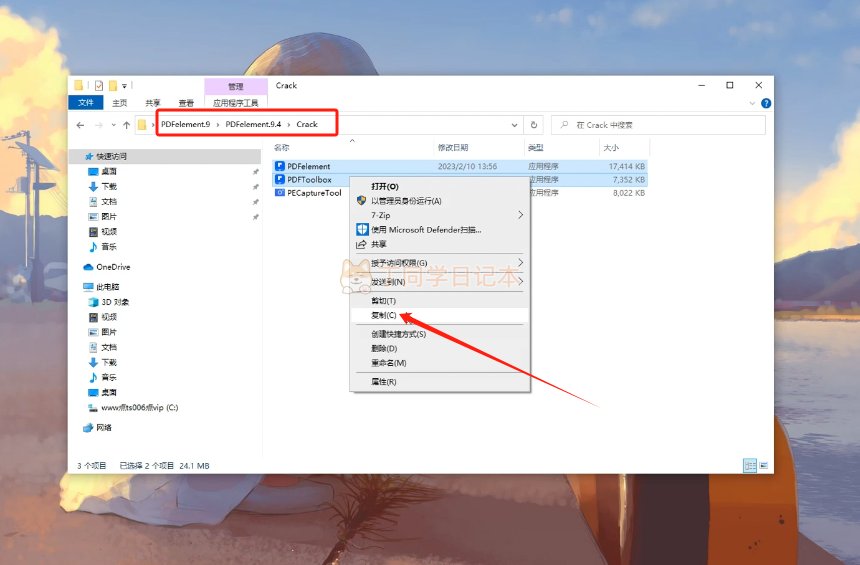Image resolution: width=860 pixels, height=565 pixels.
Task: Expand the ribbon chevron
Action: tap(752, 103)
